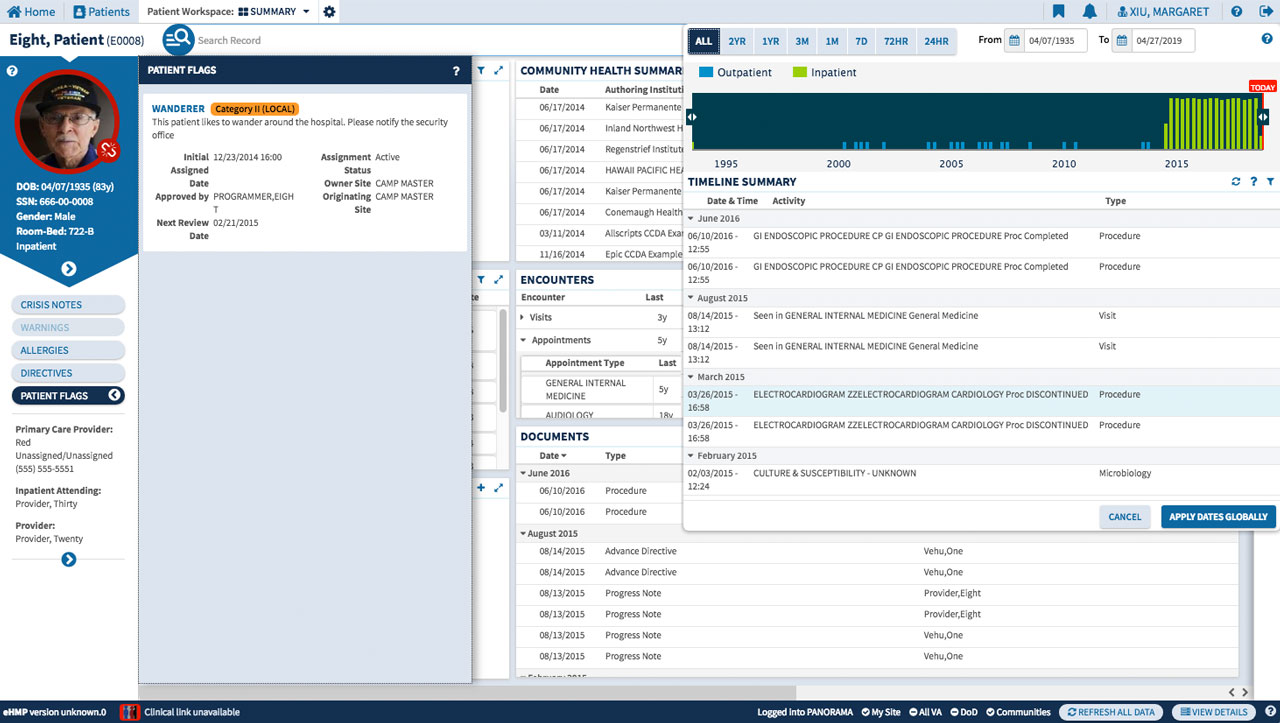This screenshot has height=723, width=1280.
Task: Open the From date calendar picker
Action: click(x=1014, y=40)
